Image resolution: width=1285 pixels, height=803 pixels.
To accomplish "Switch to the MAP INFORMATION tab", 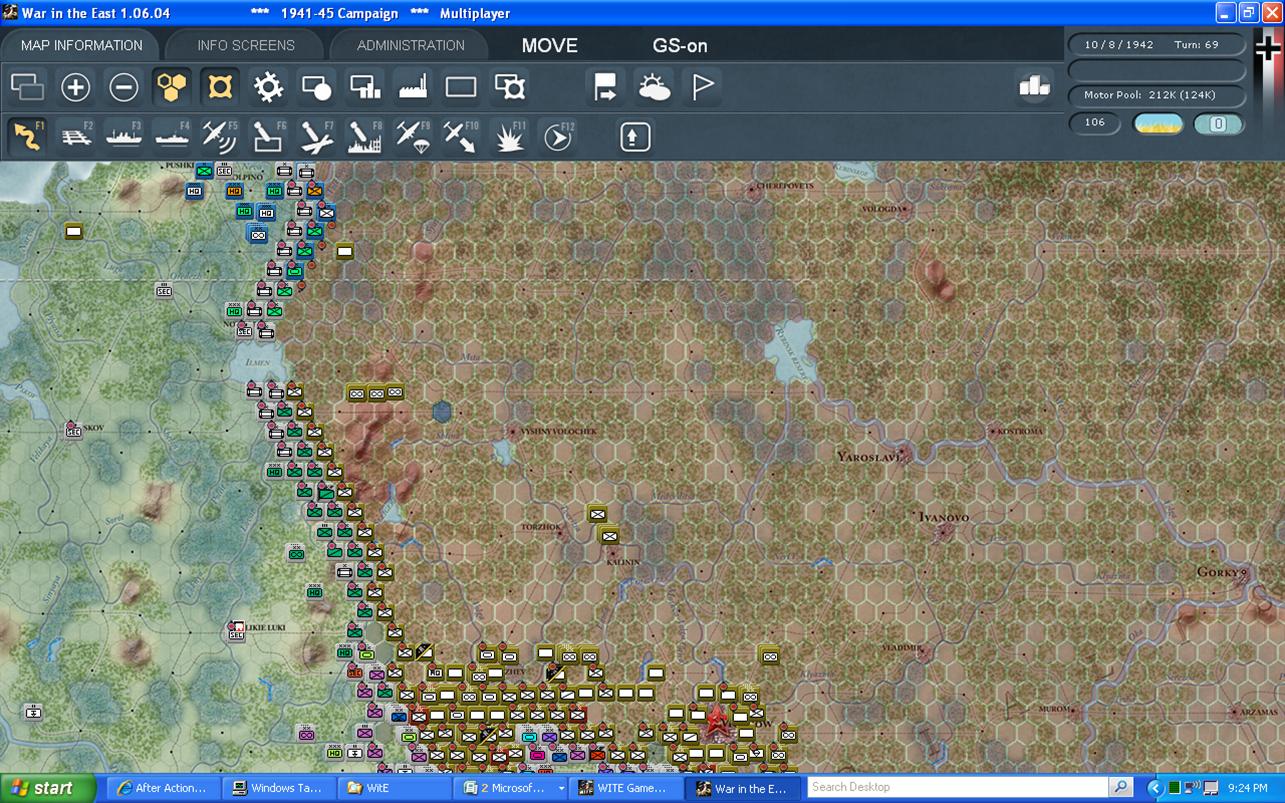I will [x=82, y=45].
